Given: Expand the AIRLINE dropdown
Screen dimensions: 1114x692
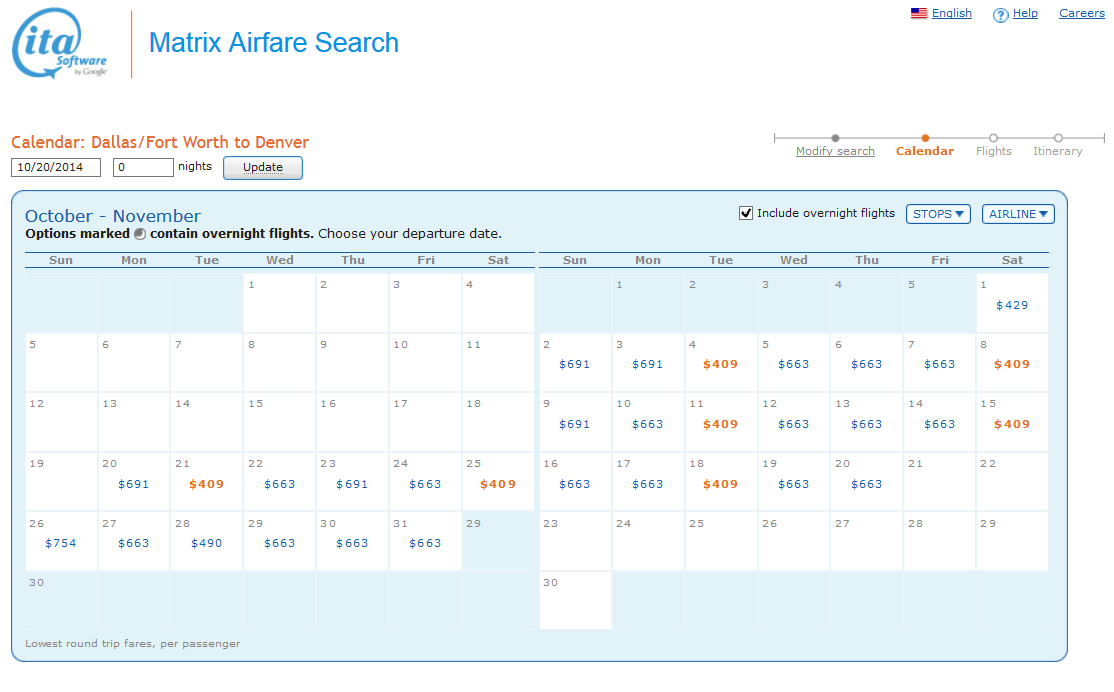Looking at the screenshot, I should (x=1018, y=214).
